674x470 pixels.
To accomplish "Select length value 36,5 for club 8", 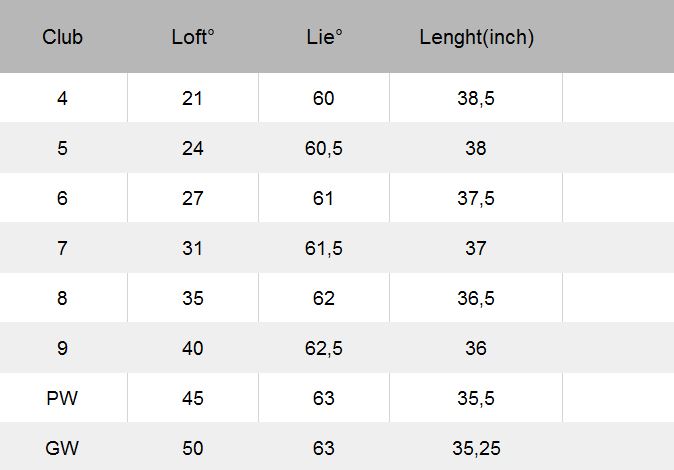I will [x=476, y=299].
